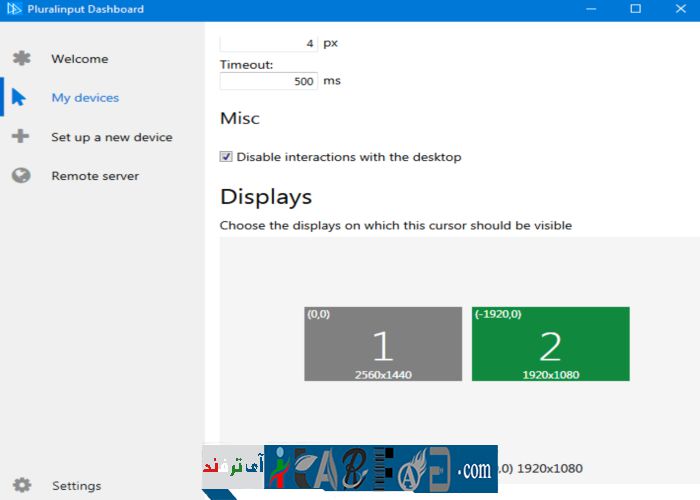Click the plus icon for new device
Viewport: 700px width, 500px height.
click(21, 137)
